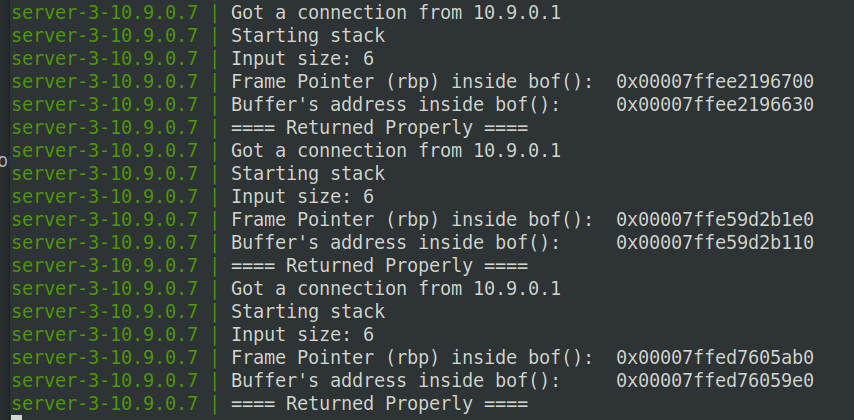Click the rbp address 0x00007ffee2196700
Image resolution: width=854 pixels, height=420 pixels.
[714, 82]
